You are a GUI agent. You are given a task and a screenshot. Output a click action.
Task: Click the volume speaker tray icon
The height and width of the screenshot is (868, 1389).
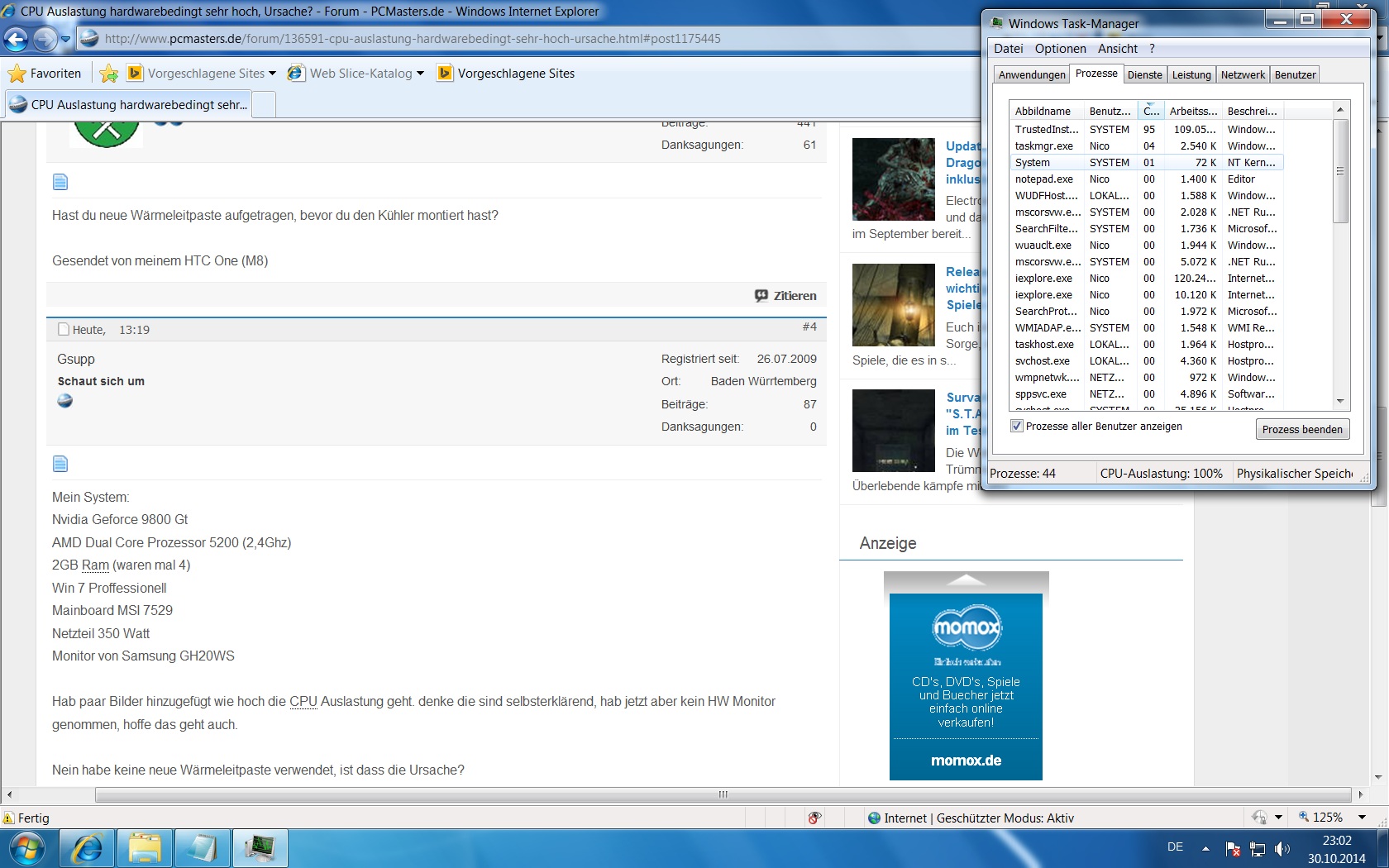[1282, 848]
